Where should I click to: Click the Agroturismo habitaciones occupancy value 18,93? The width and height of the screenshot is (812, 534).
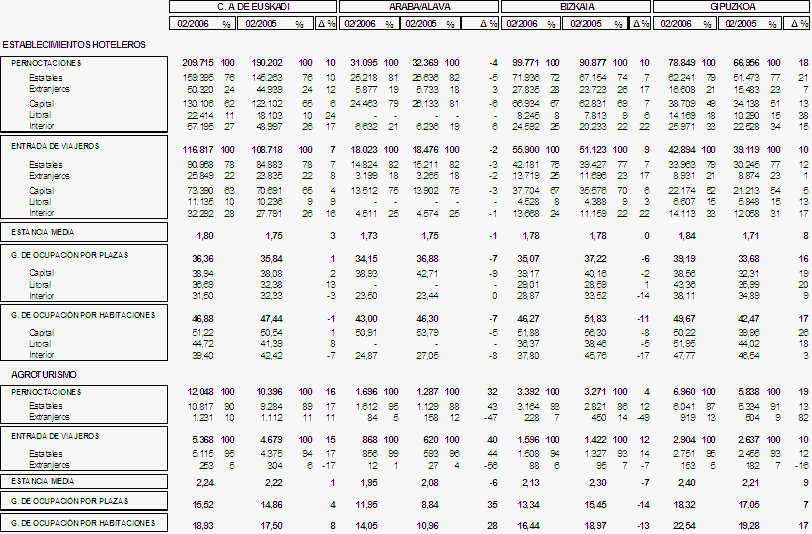(202, 524)
